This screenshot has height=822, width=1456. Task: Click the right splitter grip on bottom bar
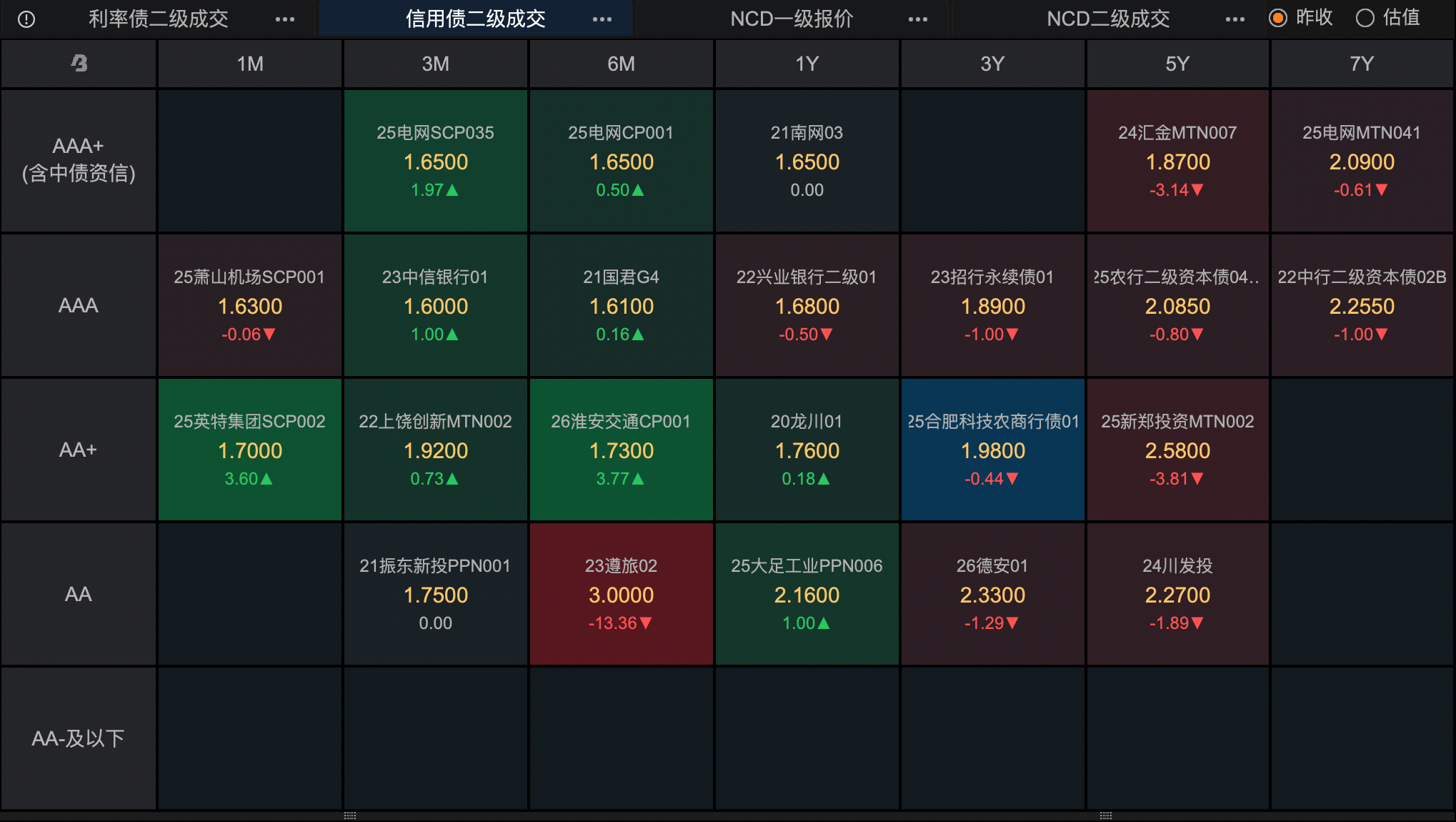click(1106, 816)
